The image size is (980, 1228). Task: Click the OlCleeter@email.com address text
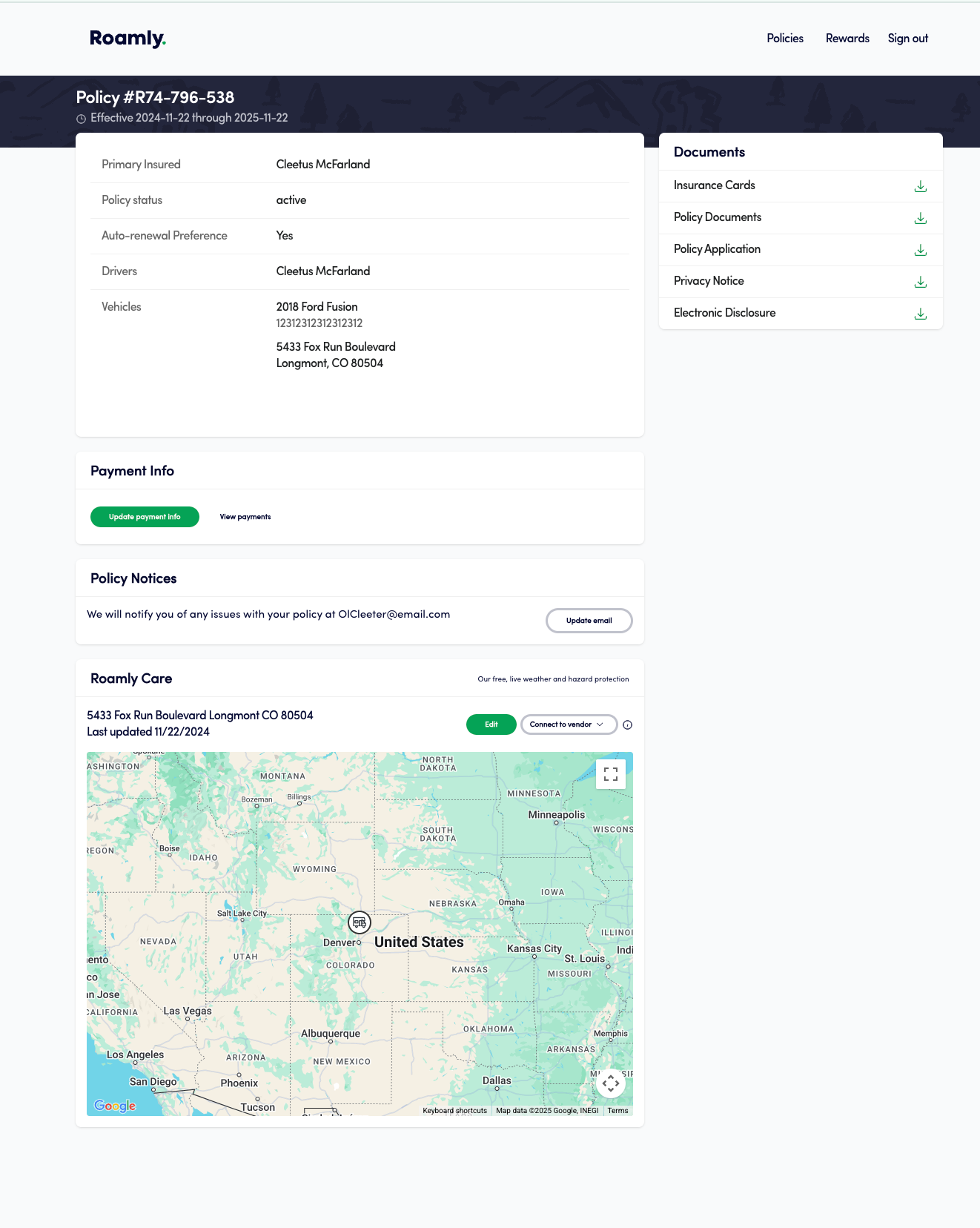pos(394,614)
